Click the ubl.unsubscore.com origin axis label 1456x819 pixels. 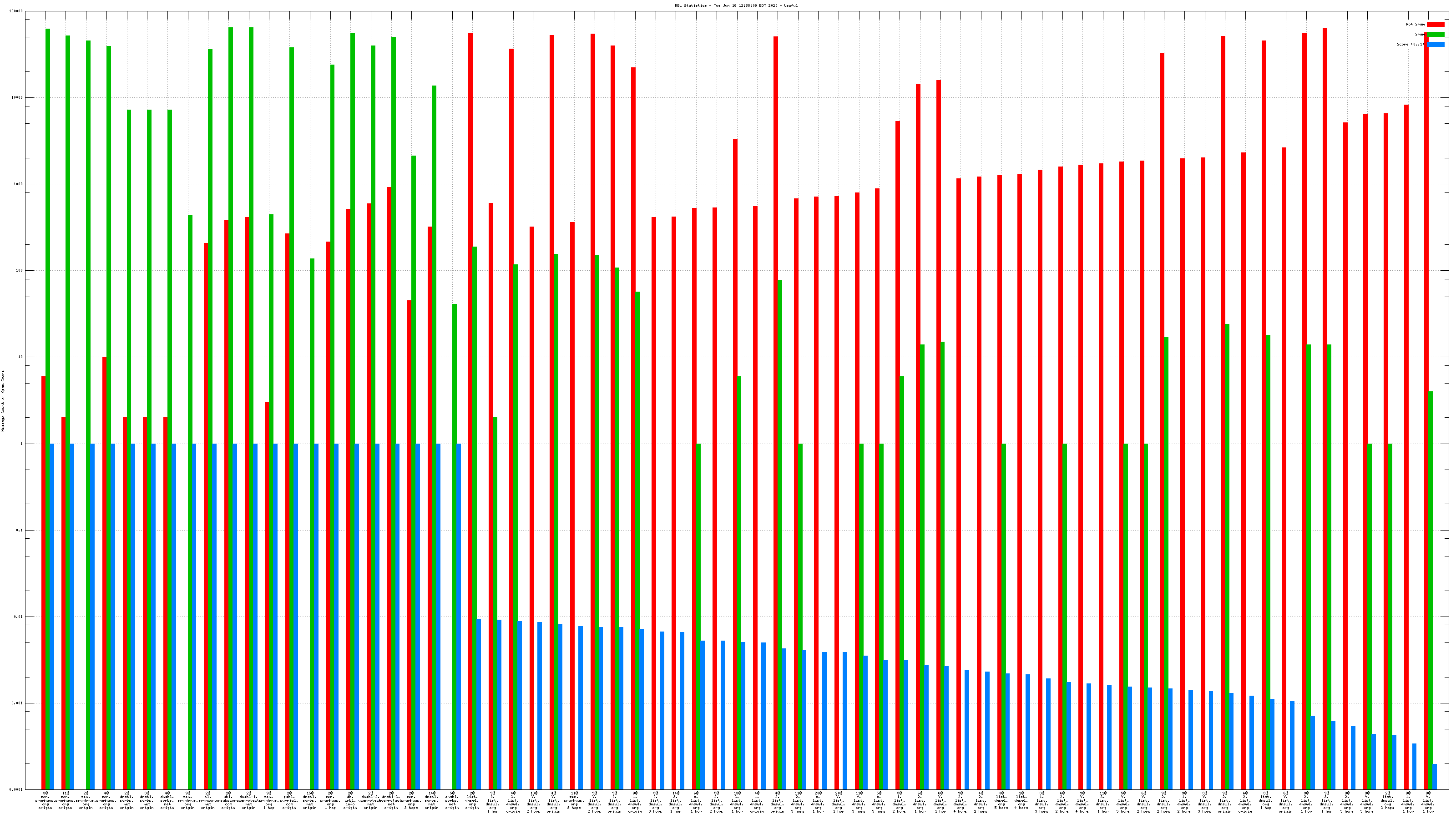(x=228, y=800)
